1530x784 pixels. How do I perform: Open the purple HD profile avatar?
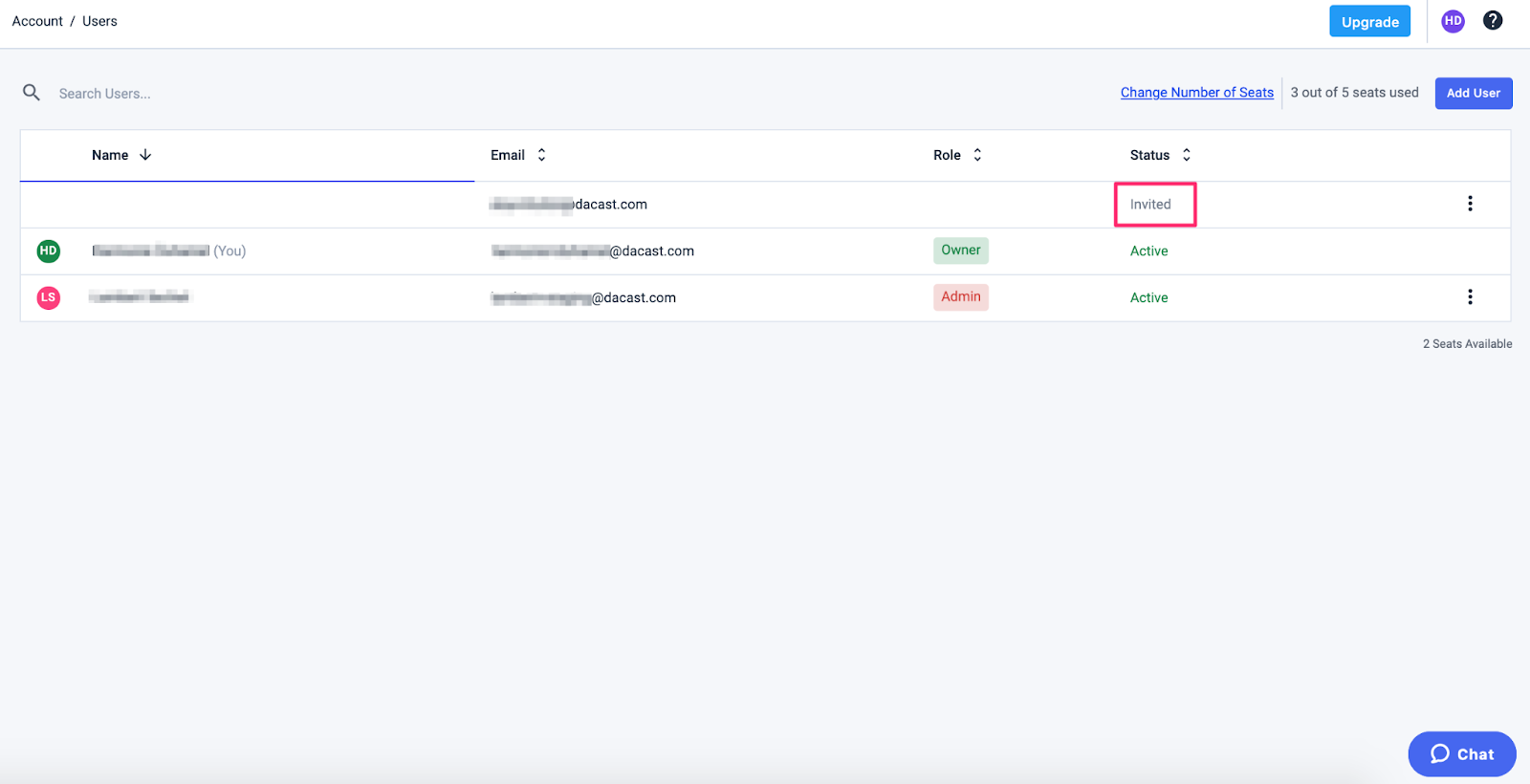coord(1453,21)
